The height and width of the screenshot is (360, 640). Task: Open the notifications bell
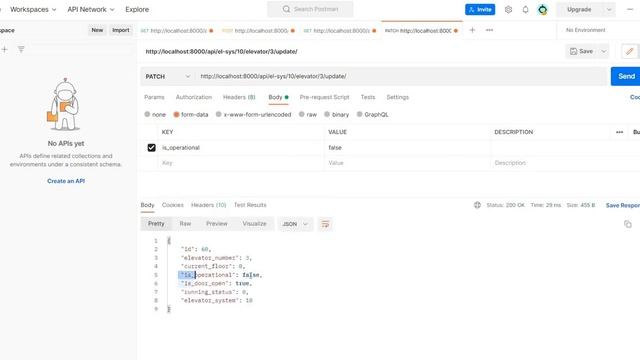click(x=525, y=9)
